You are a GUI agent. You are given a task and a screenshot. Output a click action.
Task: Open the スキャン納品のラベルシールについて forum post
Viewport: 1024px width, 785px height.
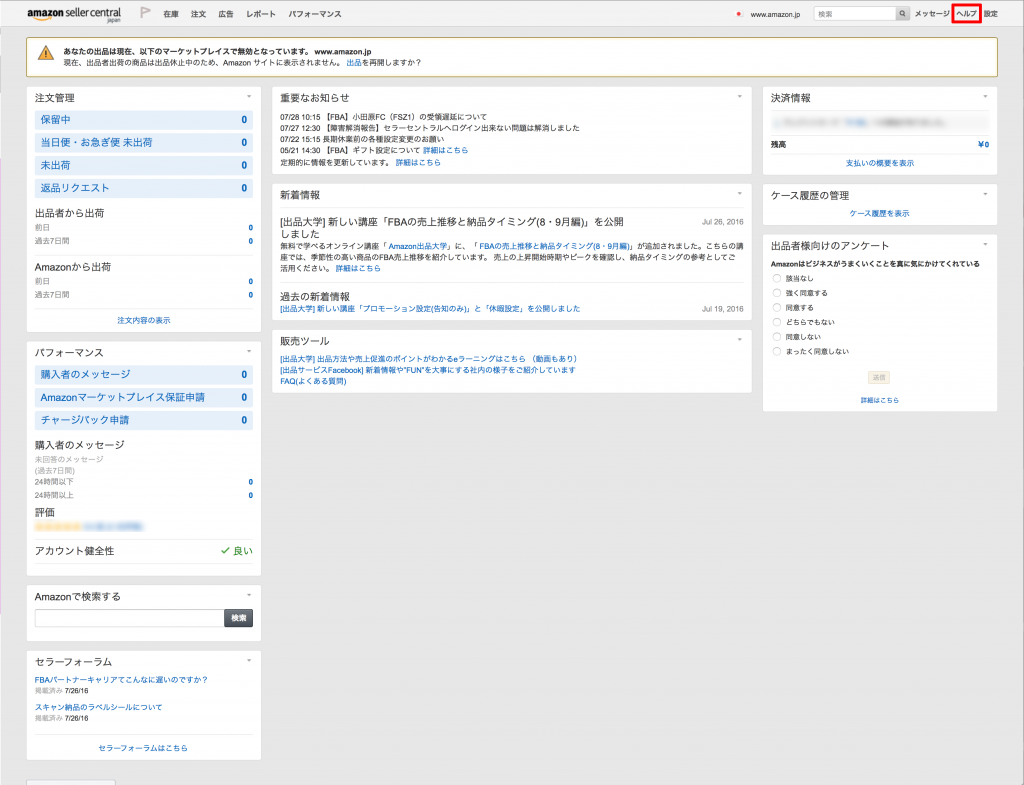[x=99, y=707]
